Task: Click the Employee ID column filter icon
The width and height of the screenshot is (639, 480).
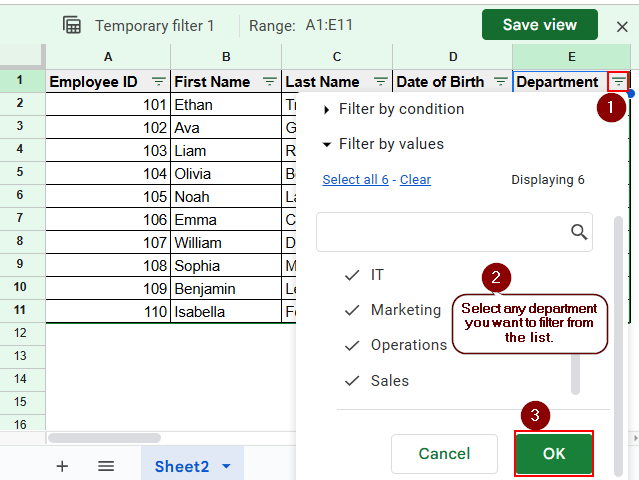Action: pos(158,82)
